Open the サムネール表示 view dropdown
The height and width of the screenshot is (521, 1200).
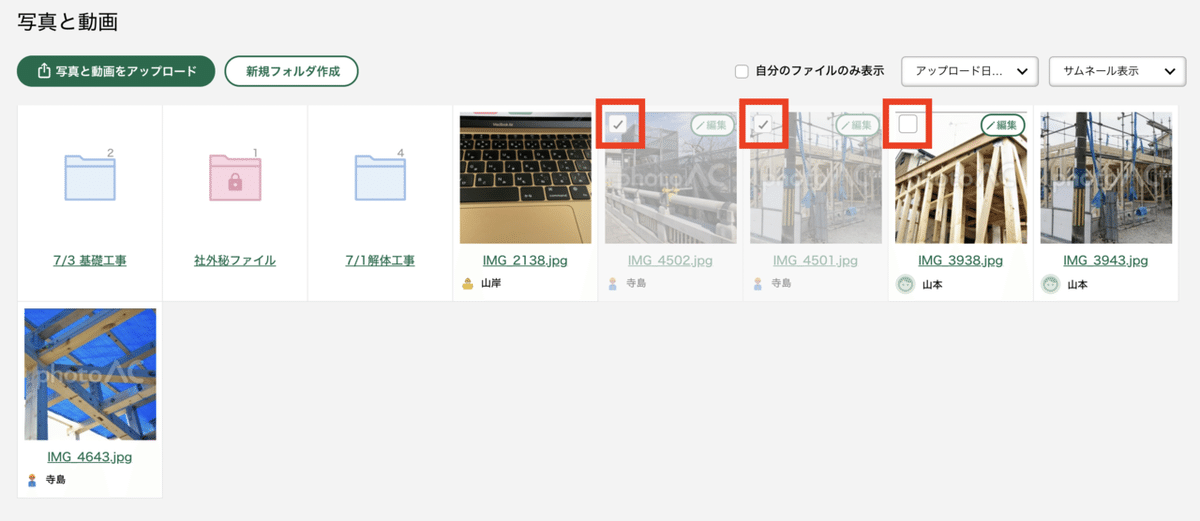pyautogui.click(x=1117, y=71)
